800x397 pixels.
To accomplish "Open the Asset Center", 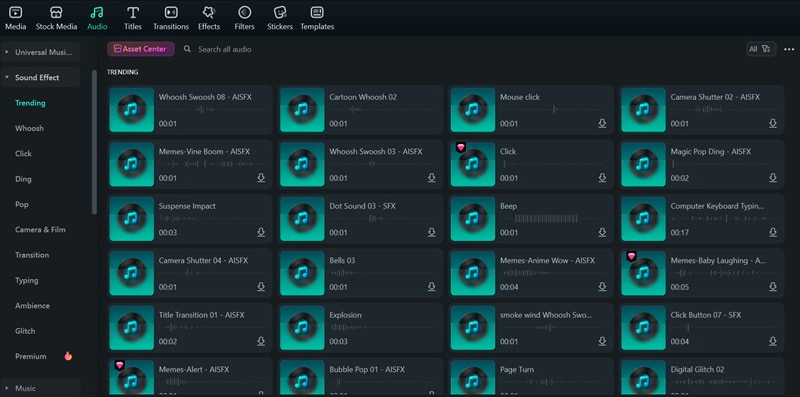I will click(x=141, y=49).
